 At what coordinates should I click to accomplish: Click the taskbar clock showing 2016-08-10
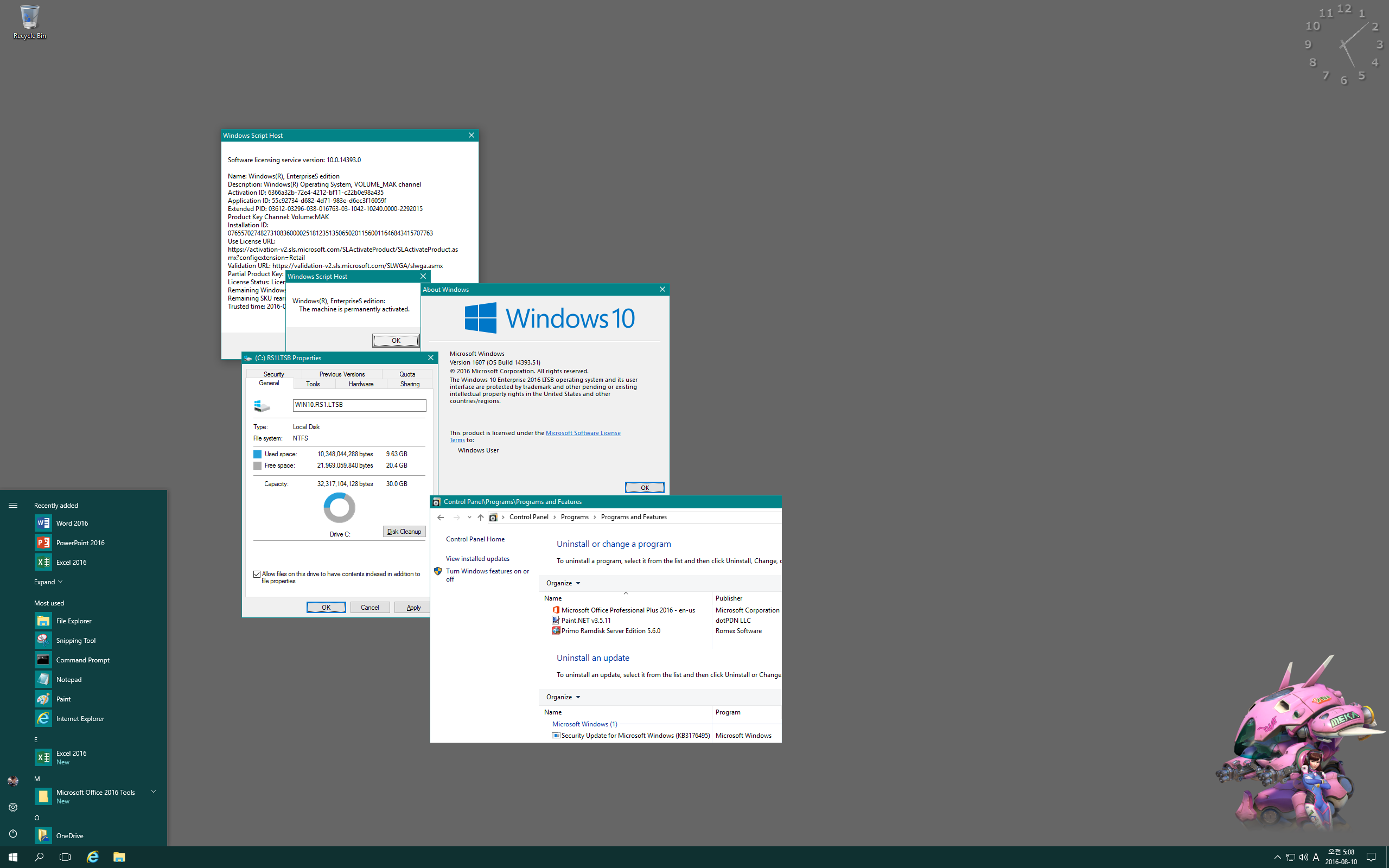[x=1341, y=857]
